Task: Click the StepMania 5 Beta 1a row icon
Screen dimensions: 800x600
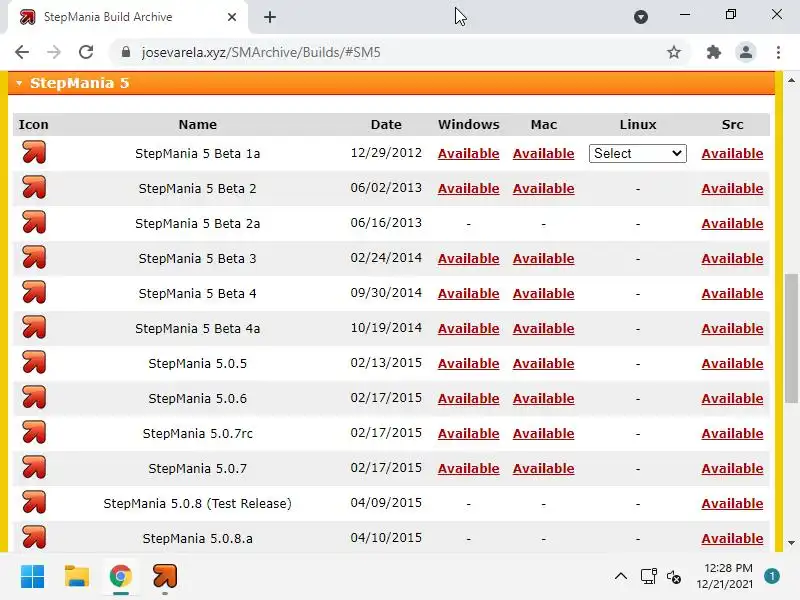Action: (34, 152)
